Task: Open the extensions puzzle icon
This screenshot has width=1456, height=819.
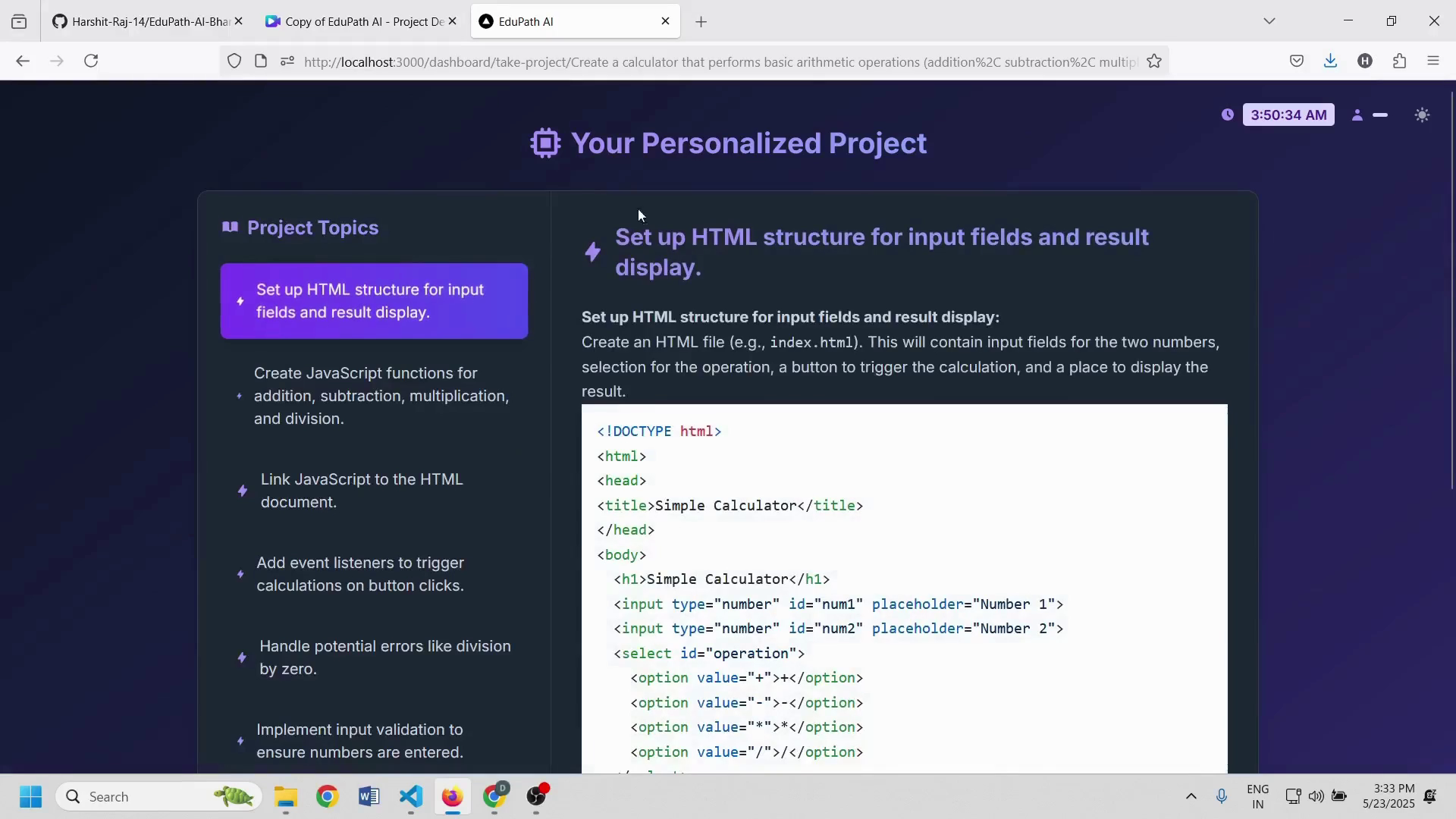Action: [x=1399, y=61]
